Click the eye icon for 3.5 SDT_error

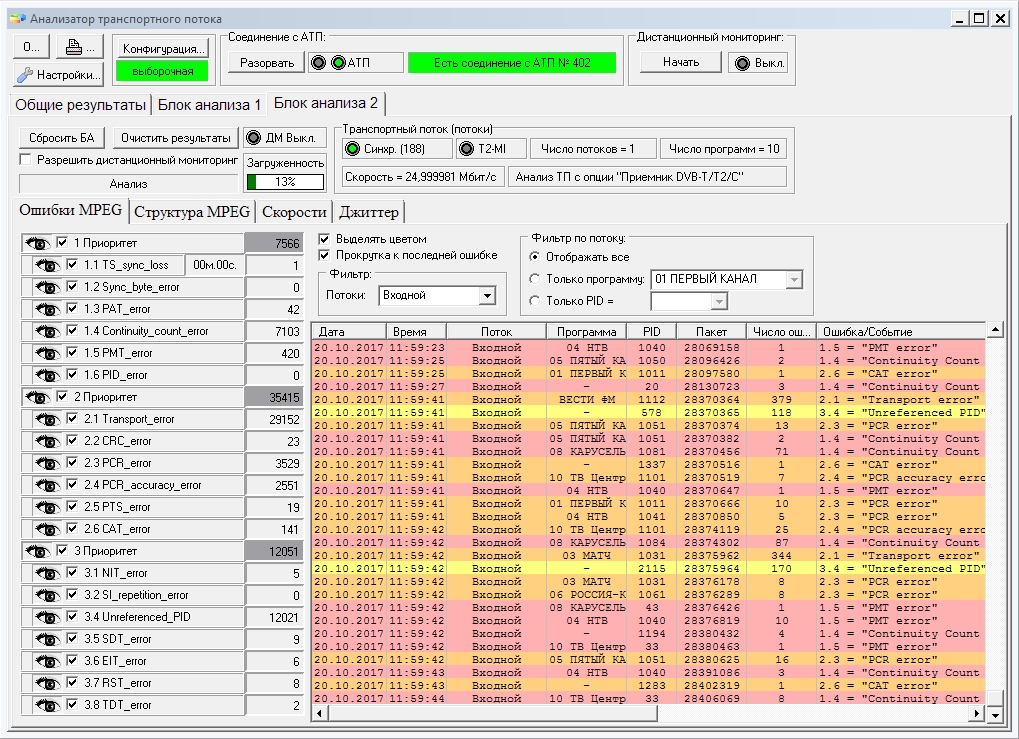coord(47,640)
